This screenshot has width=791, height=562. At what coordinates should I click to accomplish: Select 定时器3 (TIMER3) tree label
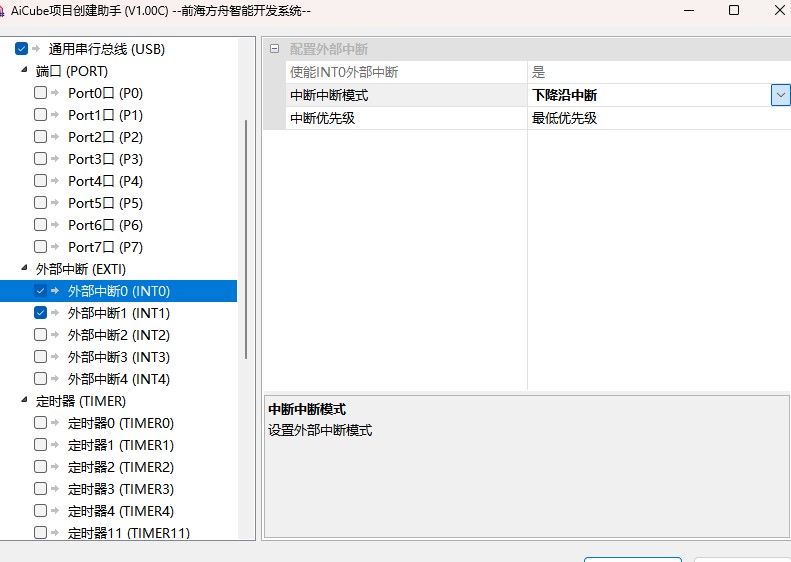[x=121, y=489]
